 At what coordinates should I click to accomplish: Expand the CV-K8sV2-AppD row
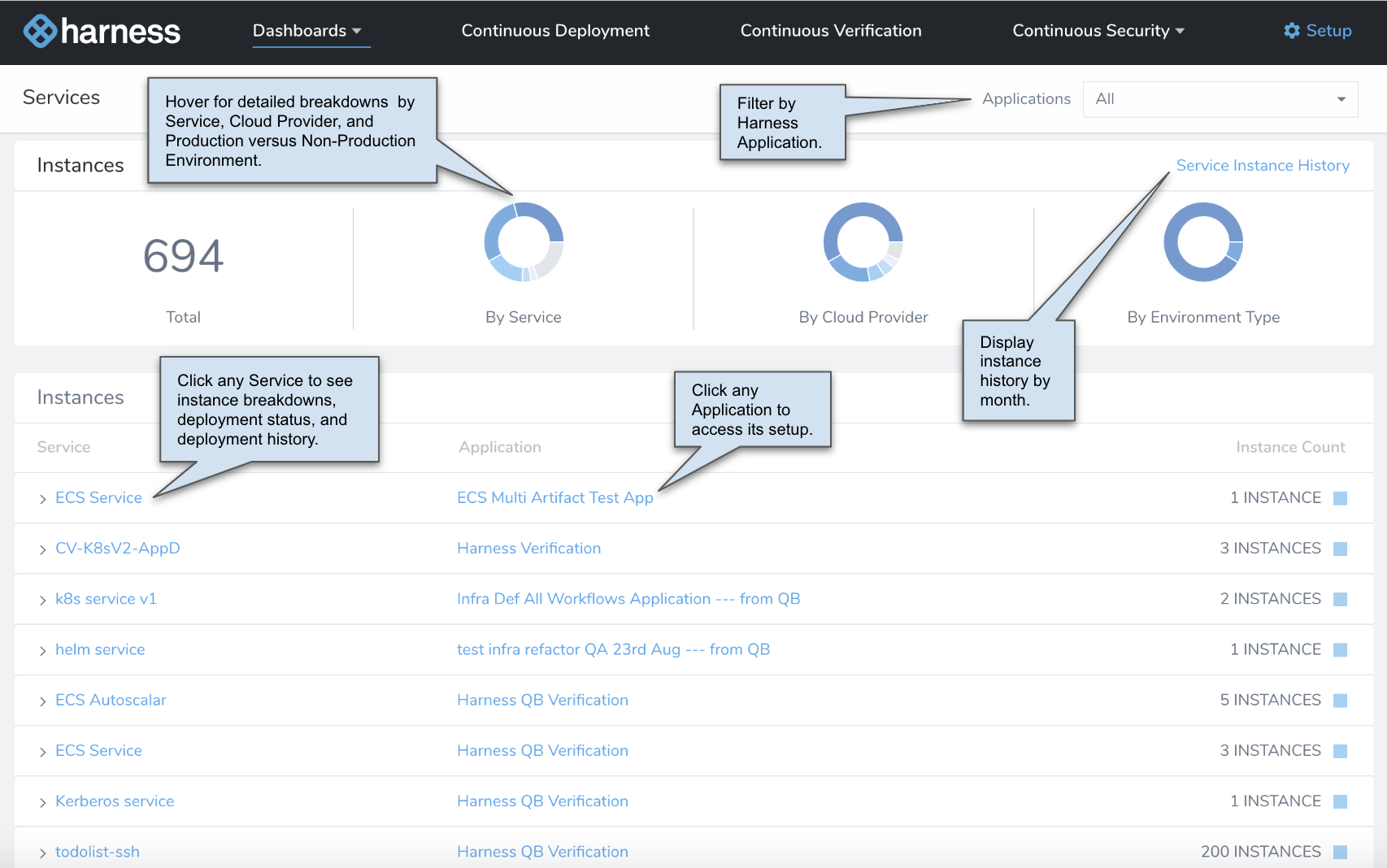click(x=42, y=549)
